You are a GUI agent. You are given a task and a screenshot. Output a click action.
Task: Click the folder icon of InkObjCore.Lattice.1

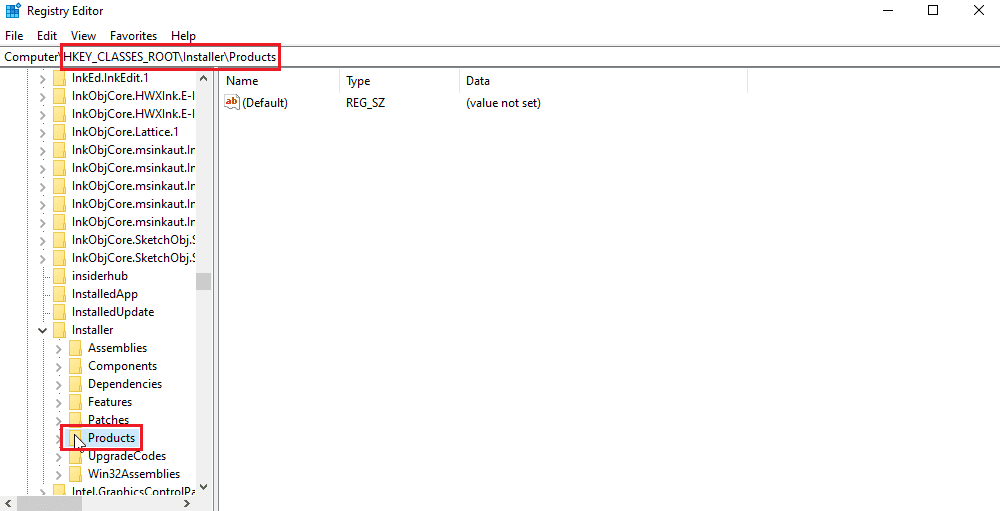[x=59, y=132]
